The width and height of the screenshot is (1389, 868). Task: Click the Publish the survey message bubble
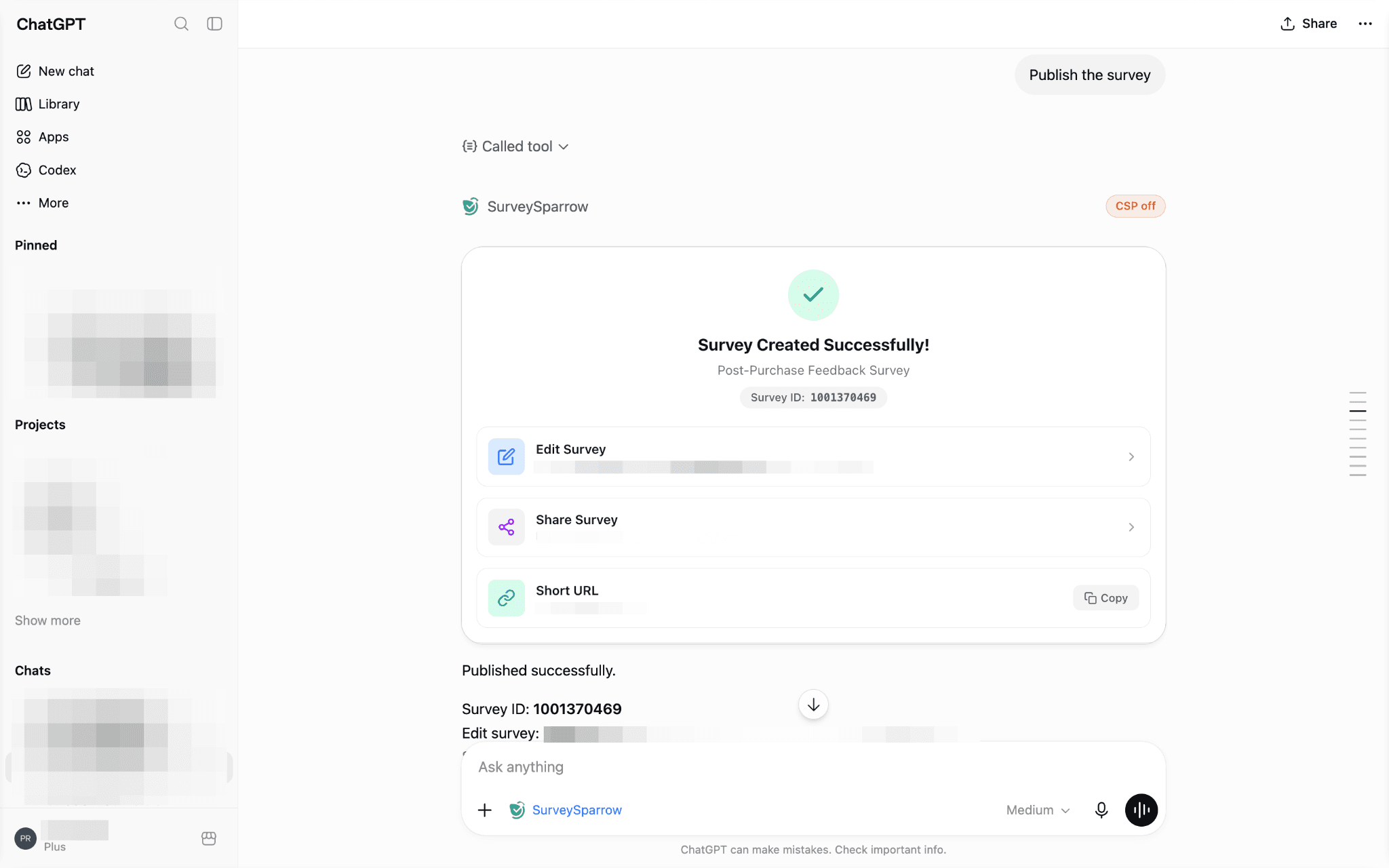pyautogui.click(x=1089, y=75)
